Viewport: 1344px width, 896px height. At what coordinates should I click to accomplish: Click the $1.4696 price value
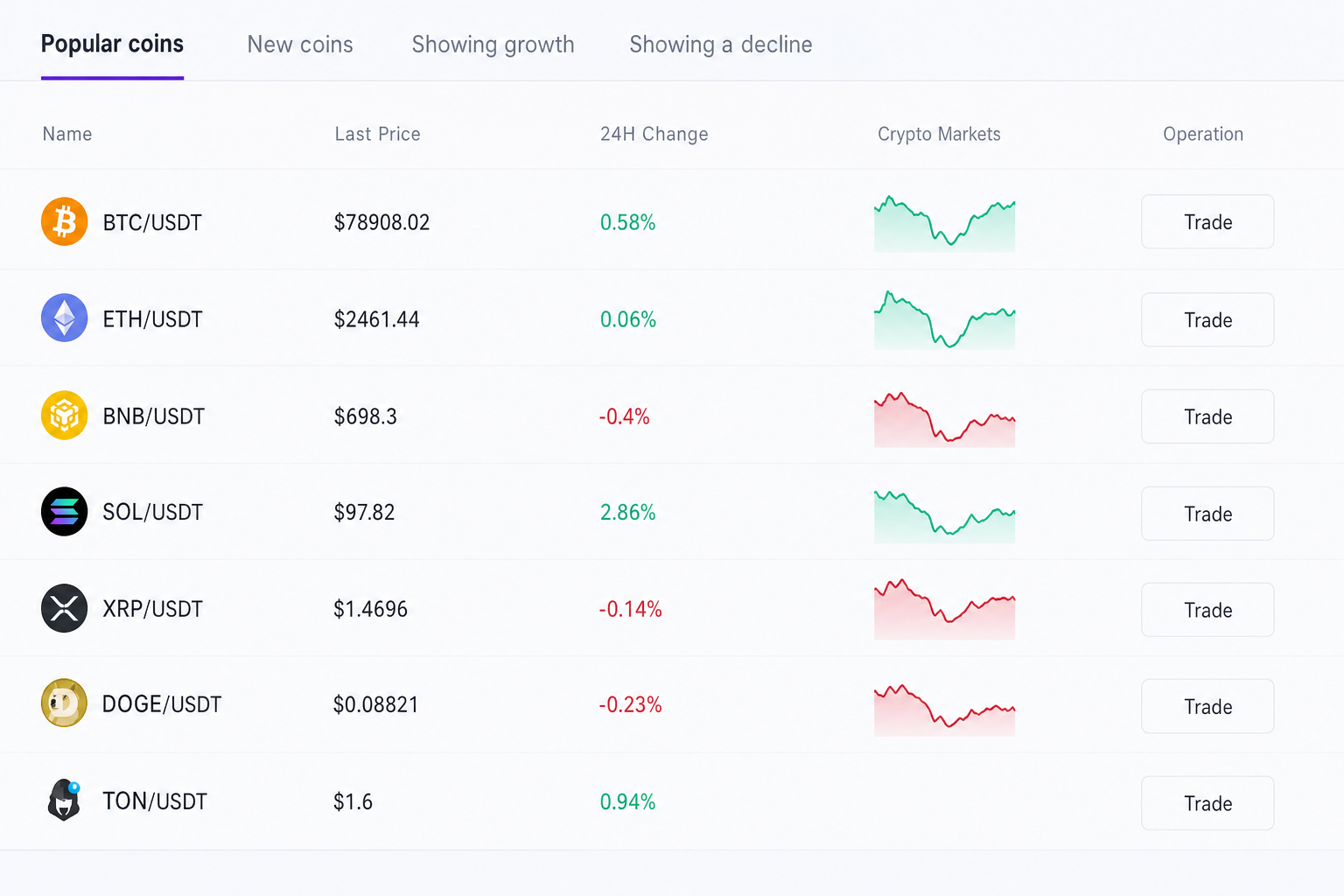click(x=370, y=609)
